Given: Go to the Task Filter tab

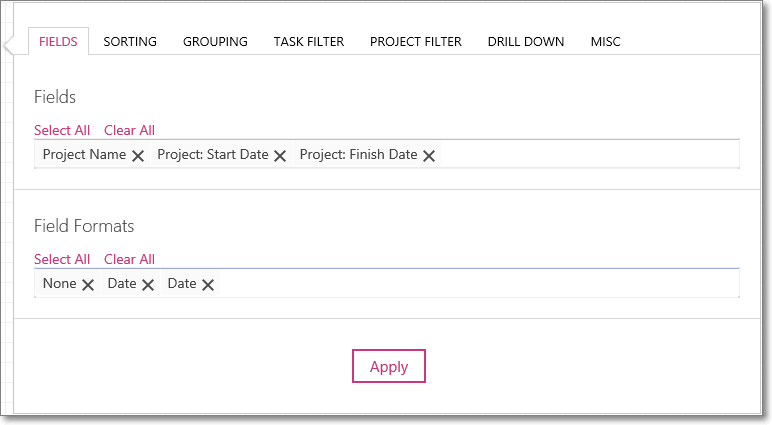Looking at the screenshot, I should click(x=309, y=42).
